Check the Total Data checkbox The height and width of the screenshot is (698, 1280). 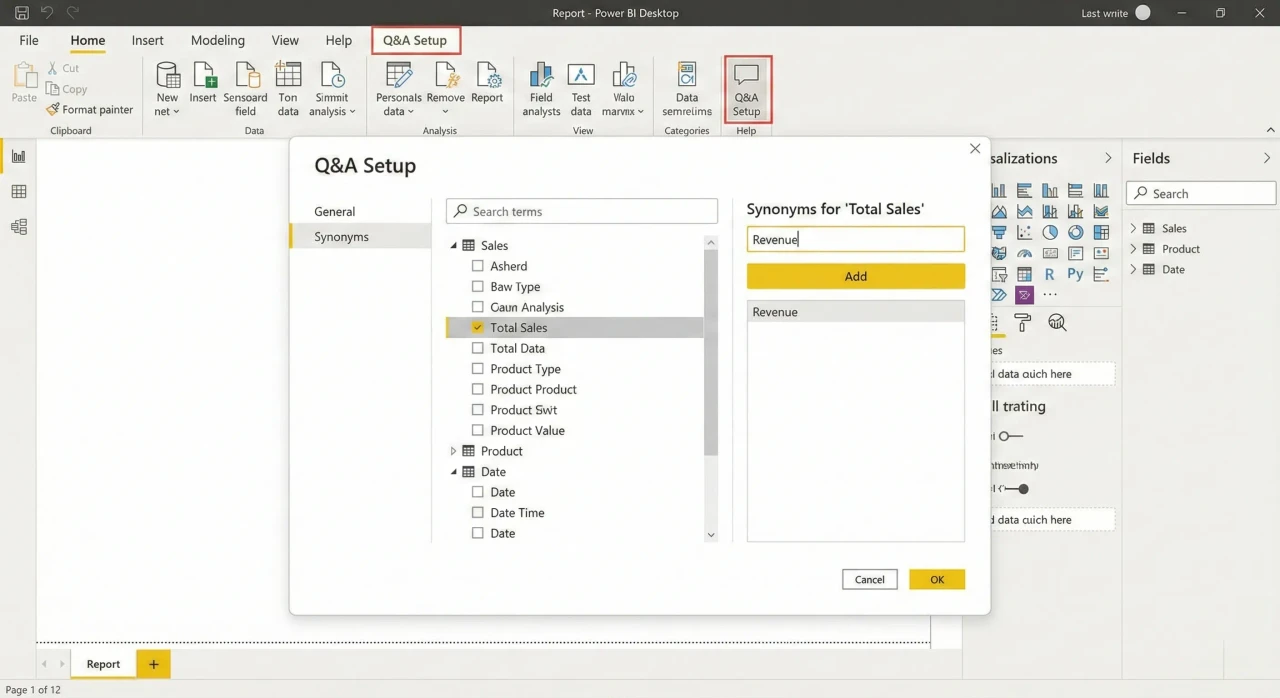478,348
